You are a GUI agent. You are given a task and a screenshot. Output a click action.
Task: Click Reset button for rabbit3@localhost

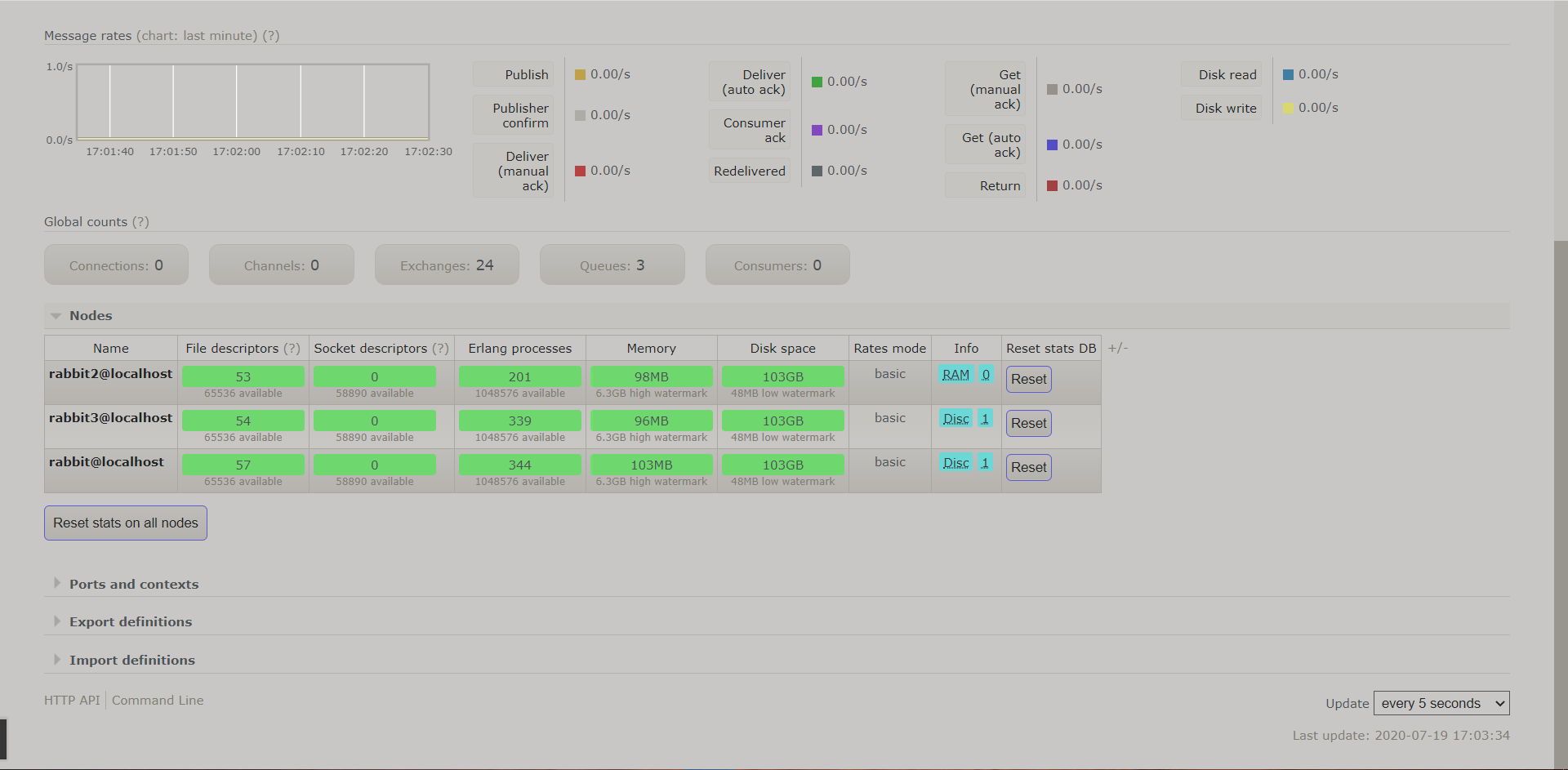(1028, 423)
